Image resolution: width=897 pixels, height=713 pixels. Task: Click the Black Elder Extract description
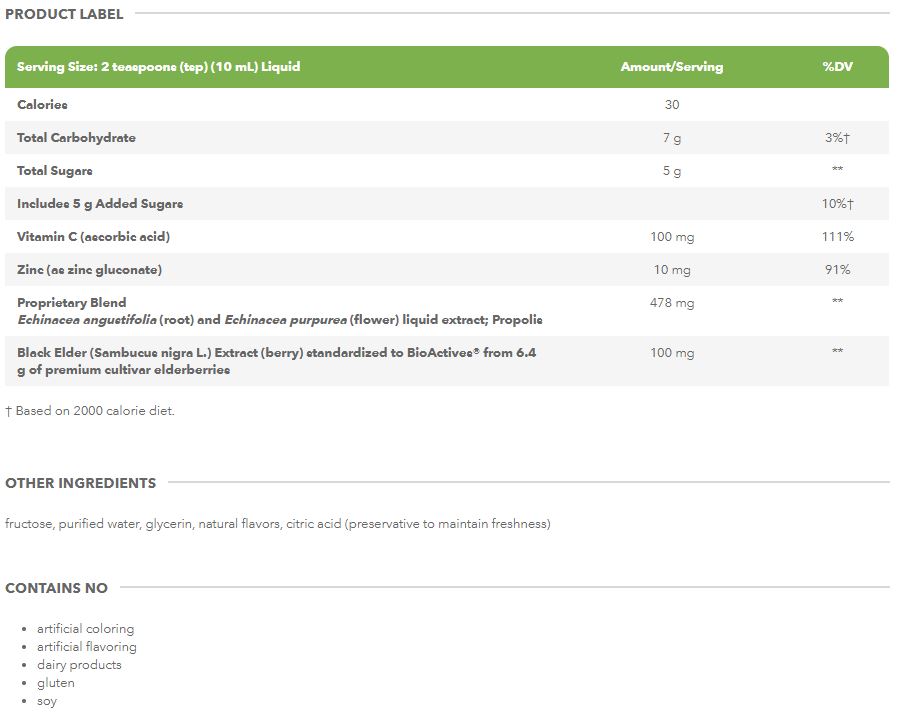(276, 360)
